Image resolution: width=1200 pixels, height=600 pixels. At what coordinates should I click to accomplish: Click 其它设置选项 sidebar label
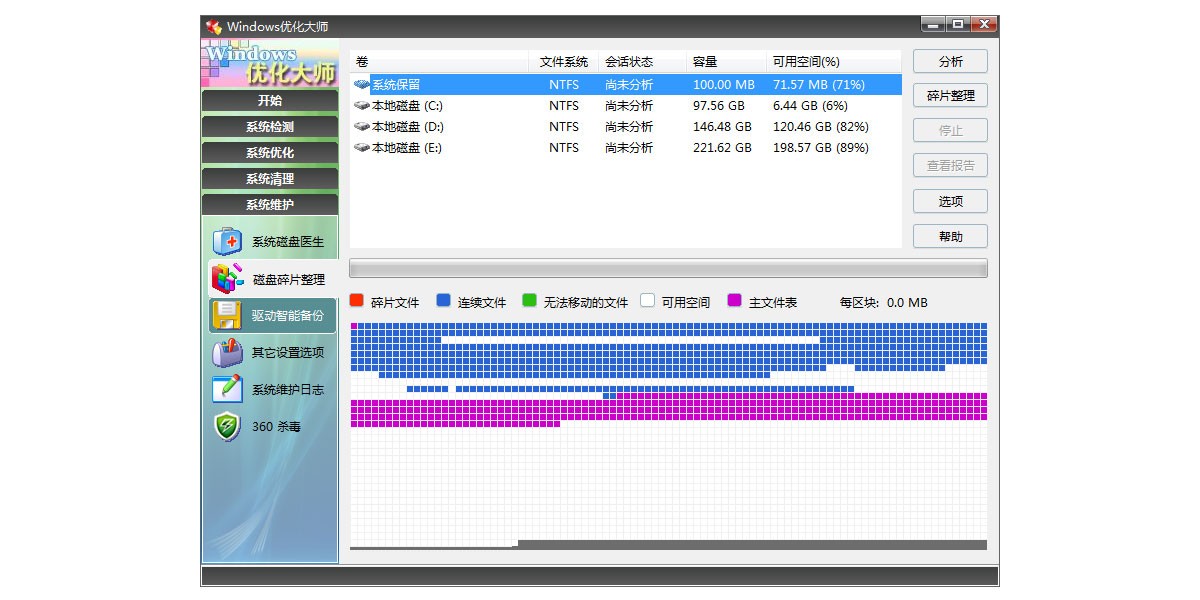point(288,353)
